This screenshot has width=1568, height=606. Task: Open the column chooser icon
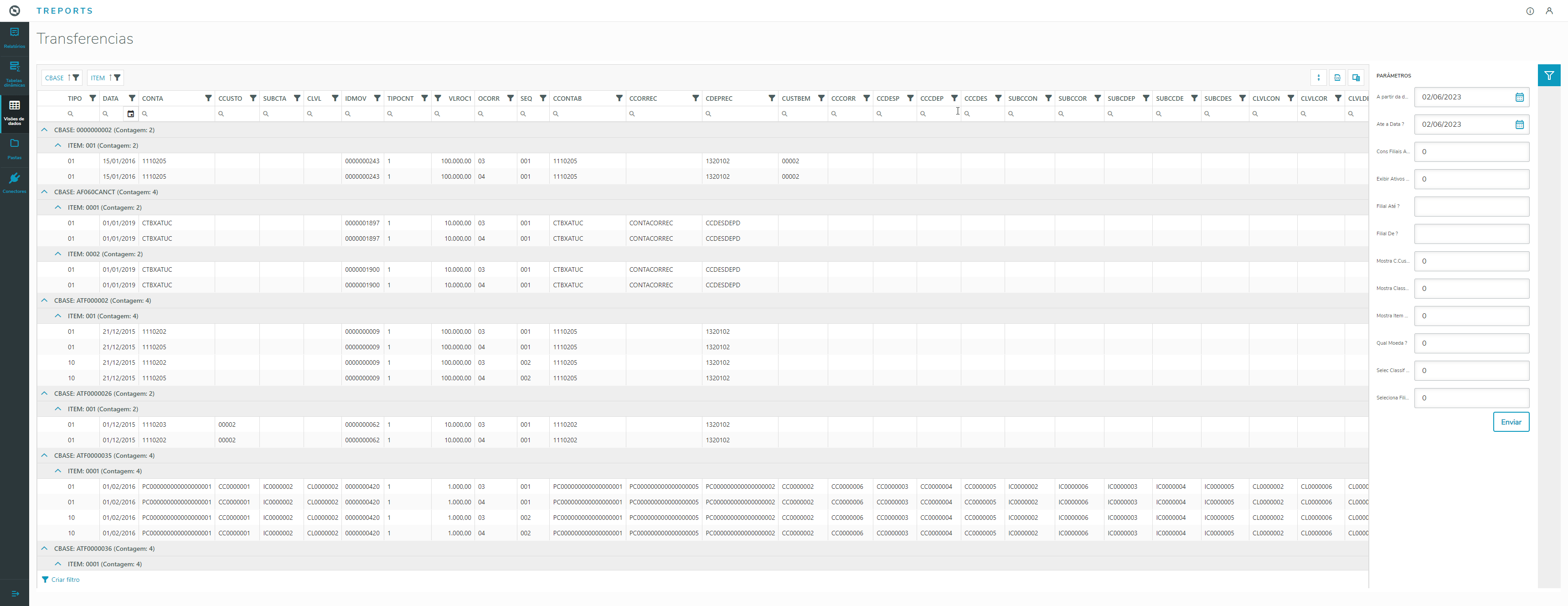click(x=1356, y=78)
